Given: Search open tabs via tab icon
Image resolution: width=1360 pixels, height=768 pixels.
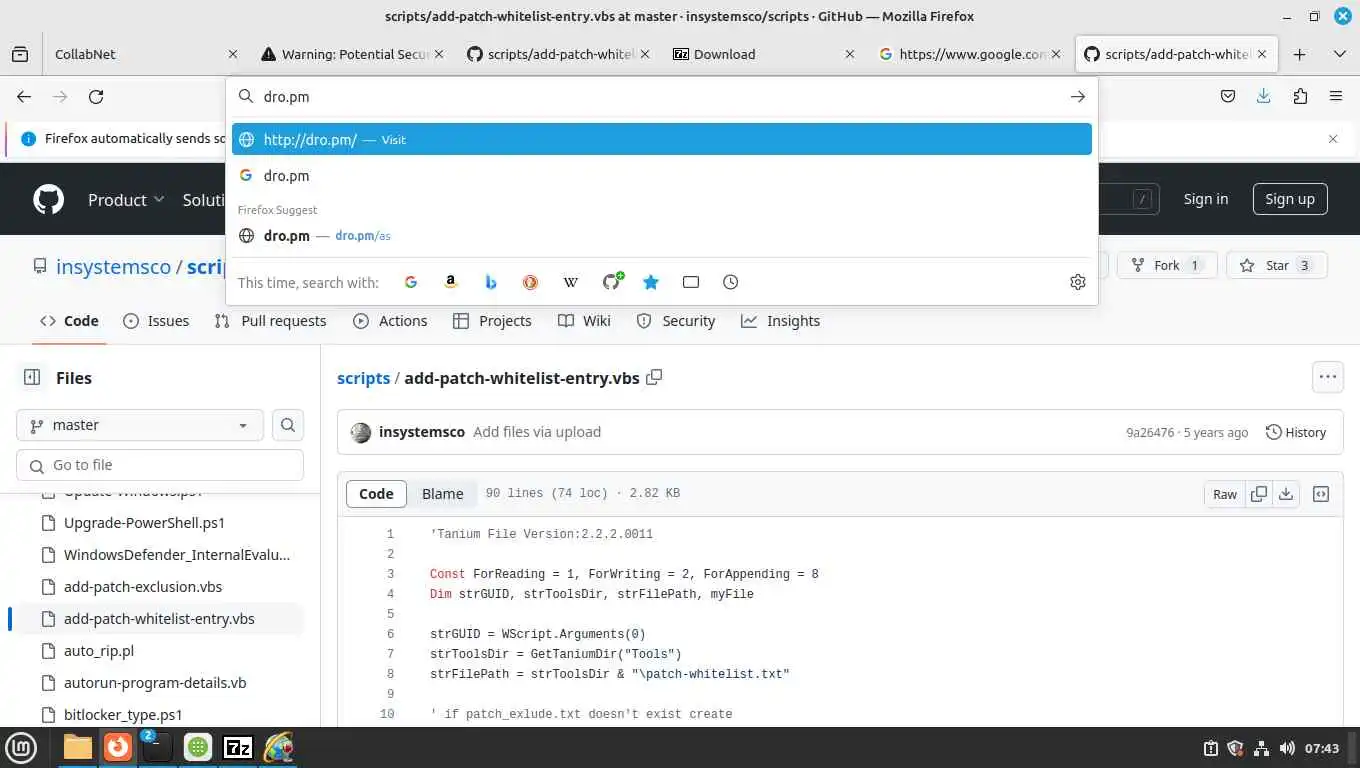Looking at the screenshot, I should [x=691, y=282].
